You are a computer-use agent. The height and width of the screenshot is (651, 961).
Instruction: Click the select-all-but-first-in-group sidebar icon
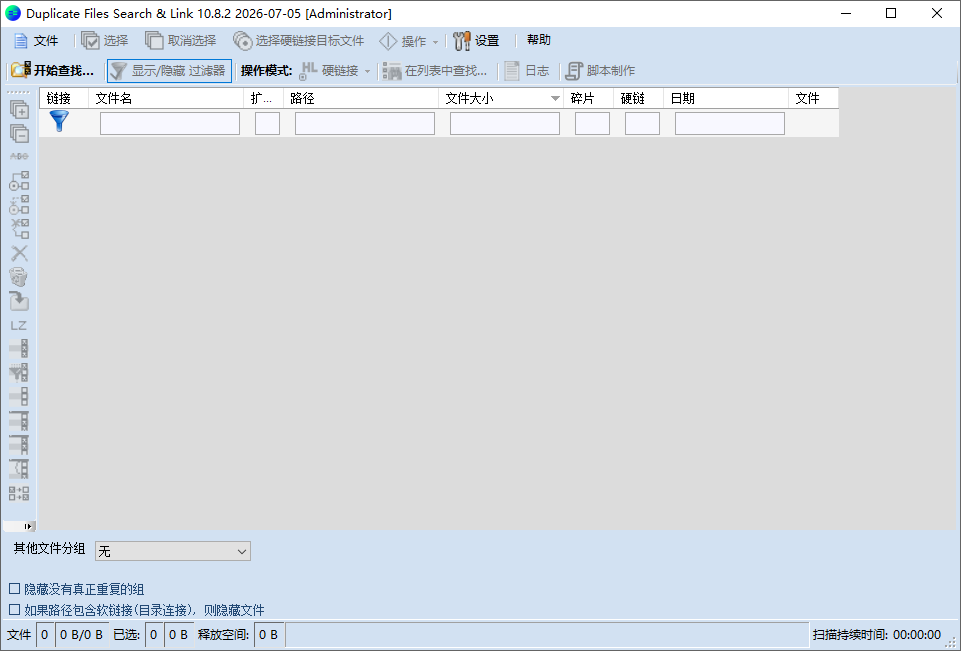tap(19, 421)
